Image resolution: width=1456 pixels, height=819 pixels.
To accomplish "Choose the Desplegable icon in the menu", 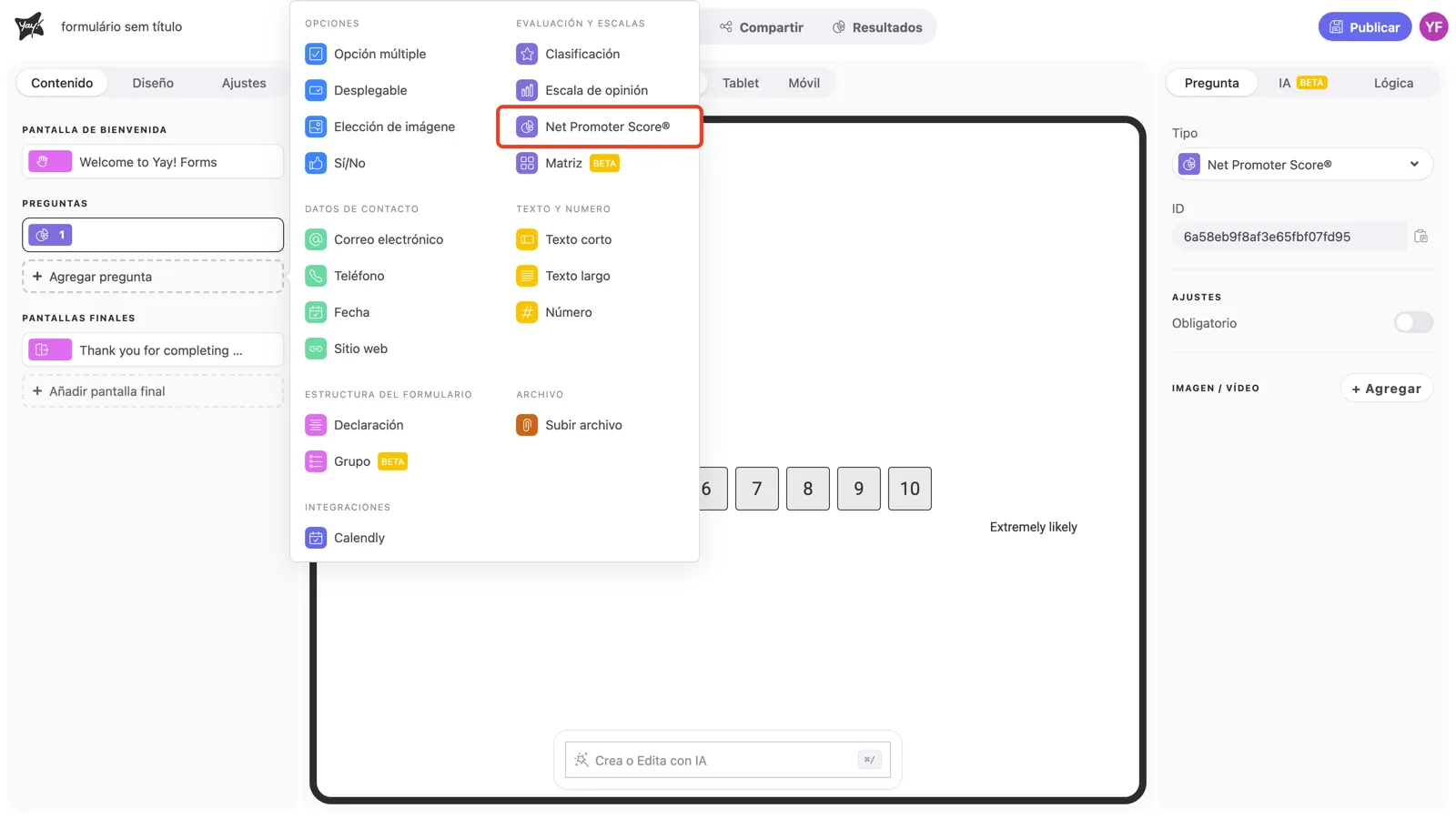I will point(316,90).
